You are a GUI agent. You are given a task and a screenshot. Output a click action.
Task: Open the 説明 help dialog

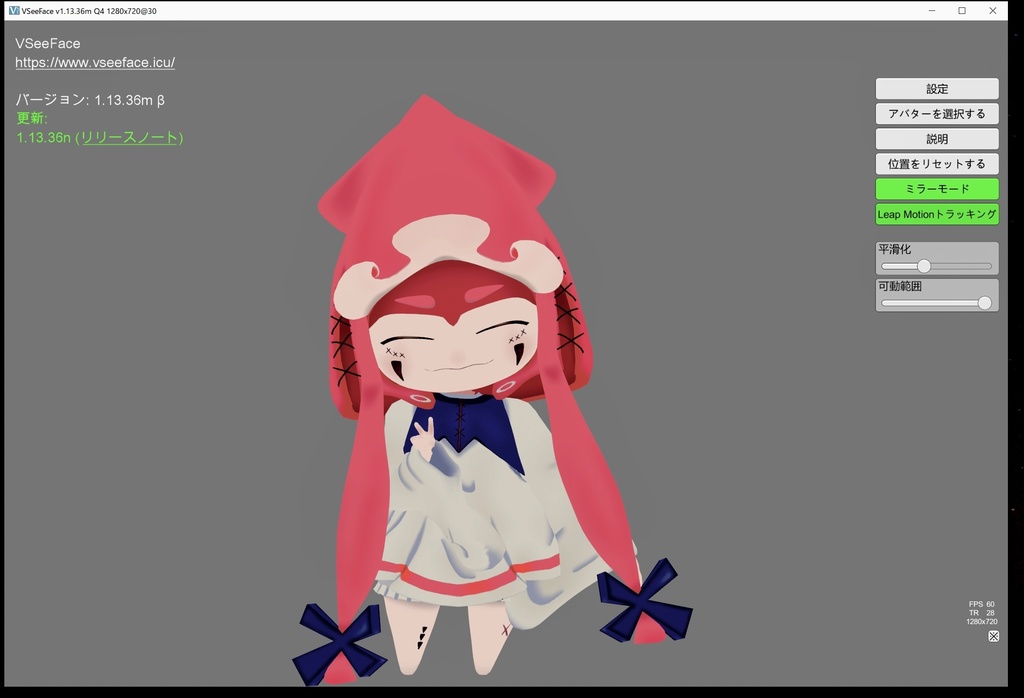coord(936,138)
